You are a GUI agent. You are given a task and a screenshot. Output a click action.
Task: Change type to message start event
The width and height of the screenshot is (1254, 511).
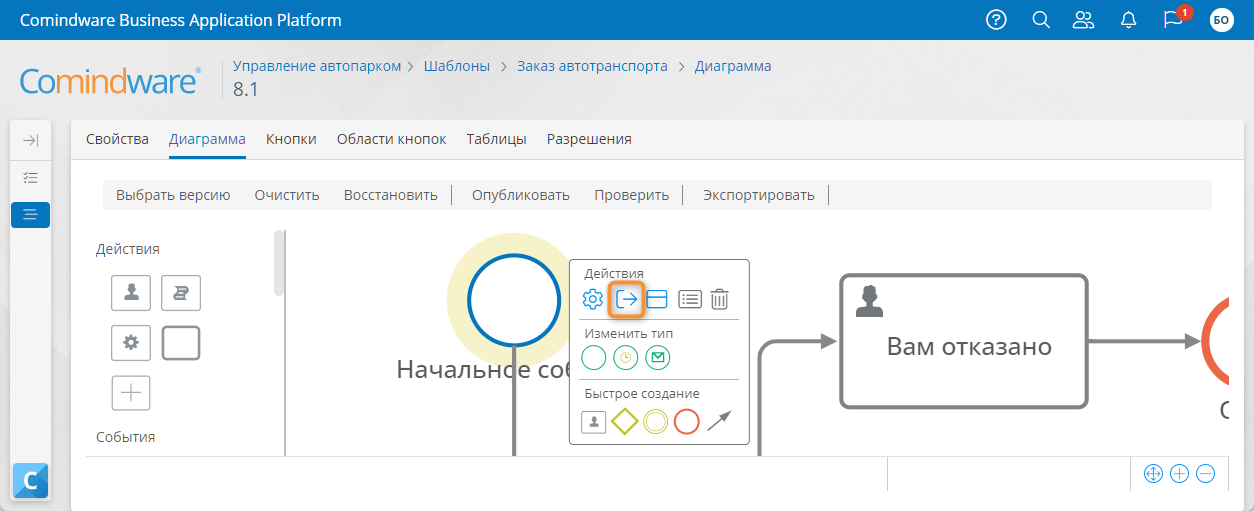coord(657,357)
